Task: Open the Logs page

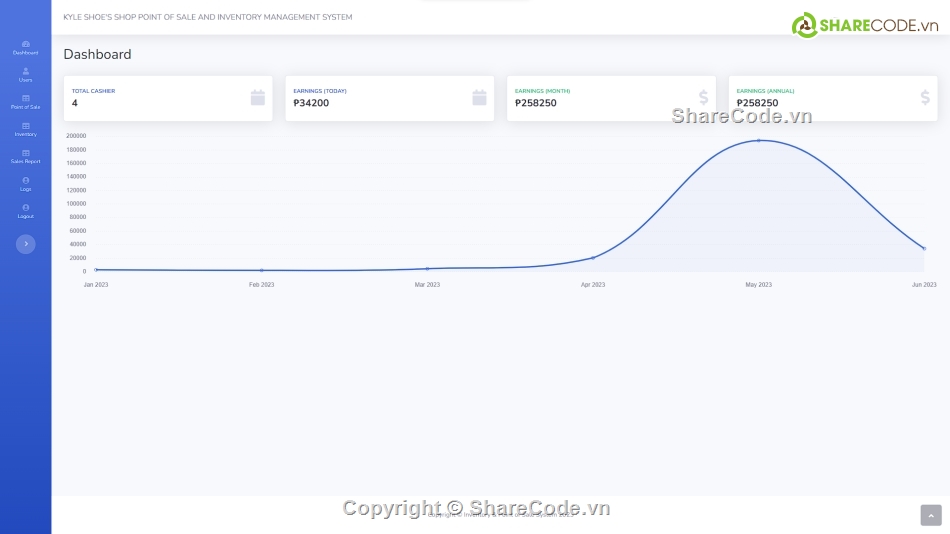Action: pyautogui.click(x=25, y=183)
